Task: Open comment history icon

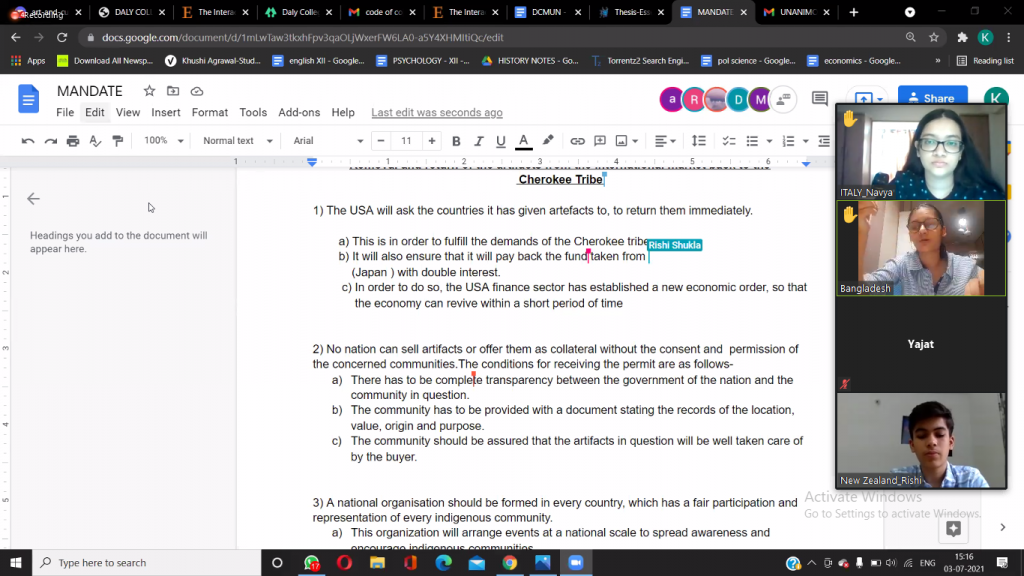Action: coord(820,99)
